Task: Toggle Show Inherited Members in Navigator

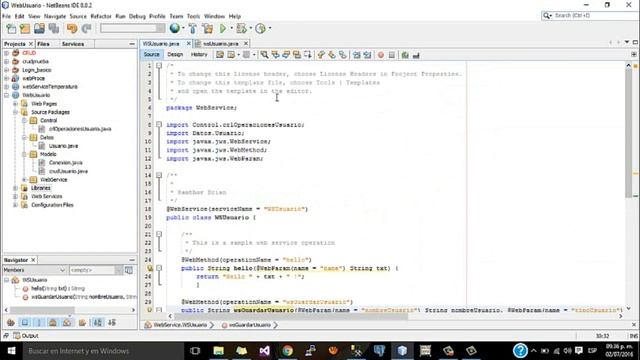Action: pos(11,322)
